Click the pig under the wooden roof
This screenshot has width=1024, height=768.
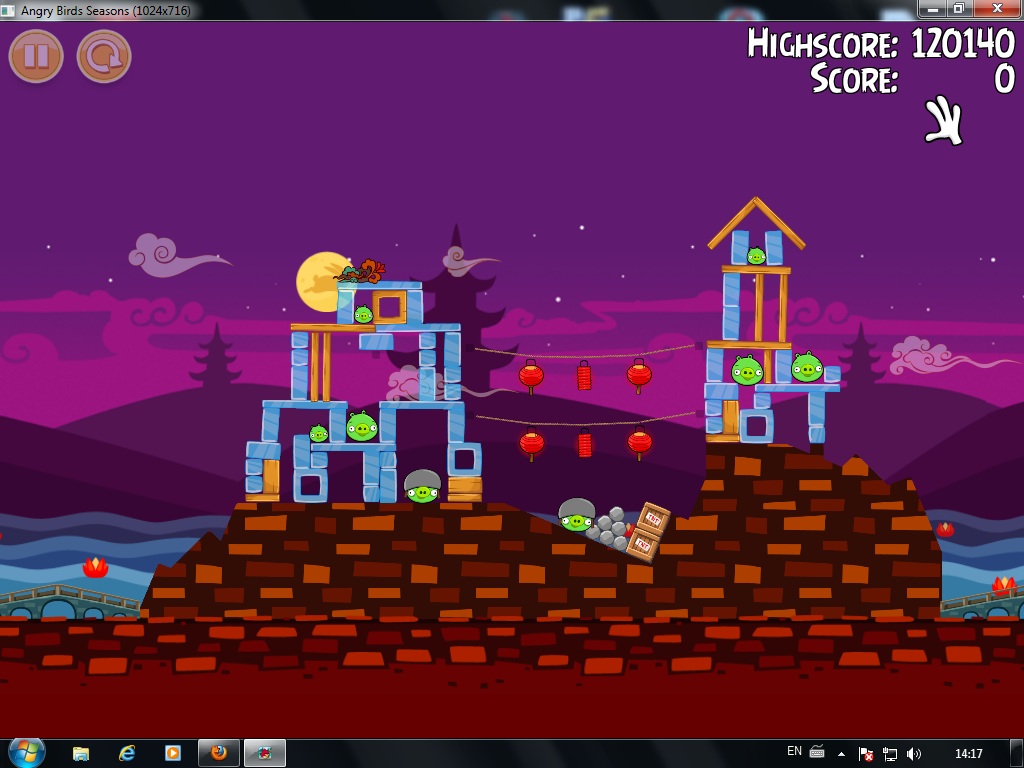(x=756, y=256)
